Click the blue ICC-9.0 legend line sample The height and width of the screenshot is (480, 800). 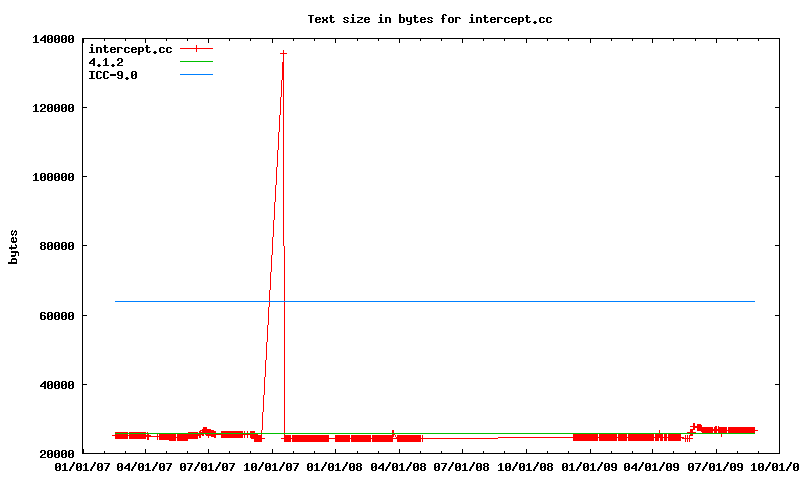point(197,75)
